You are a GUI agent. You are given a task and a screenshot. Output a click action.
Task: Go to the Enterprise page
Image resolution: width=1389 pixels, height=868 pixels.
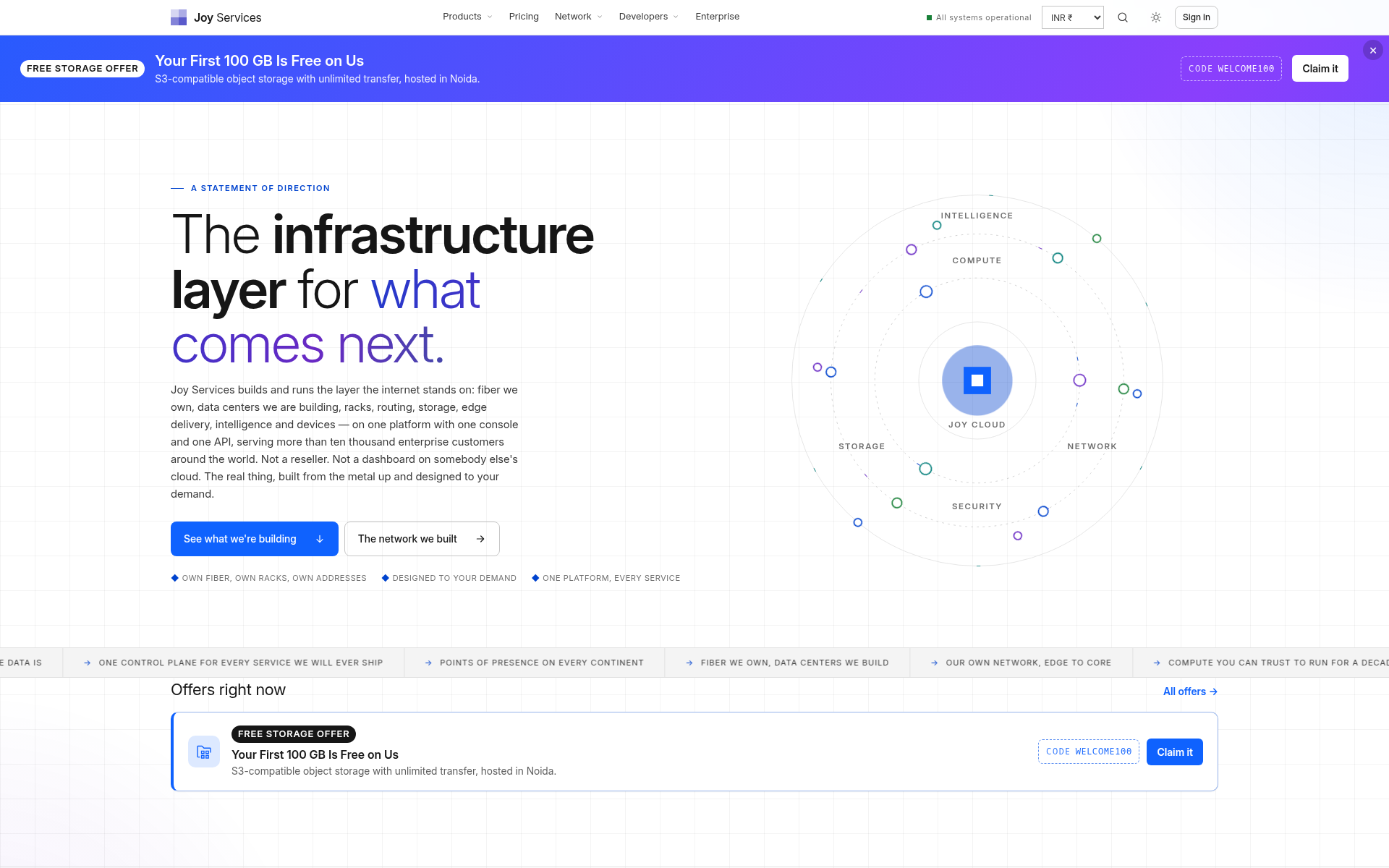717,17
